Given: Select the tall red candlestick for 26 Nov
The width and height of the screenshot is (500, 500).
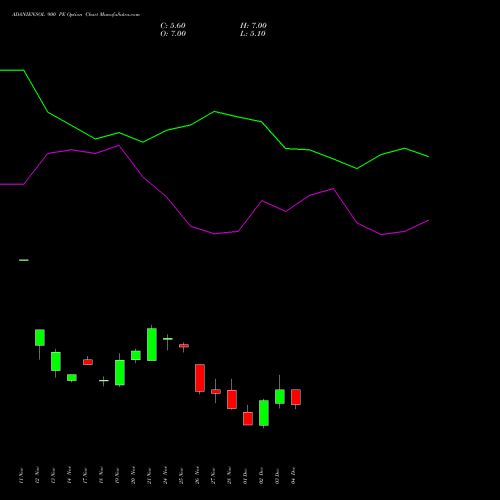Looking at the screenshot, I should click(200, 378).
